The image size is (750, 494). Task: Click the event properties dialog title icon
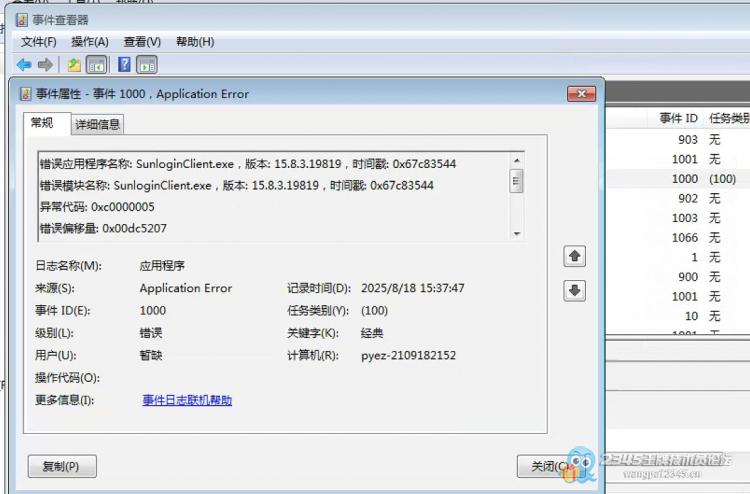(25, 94)
